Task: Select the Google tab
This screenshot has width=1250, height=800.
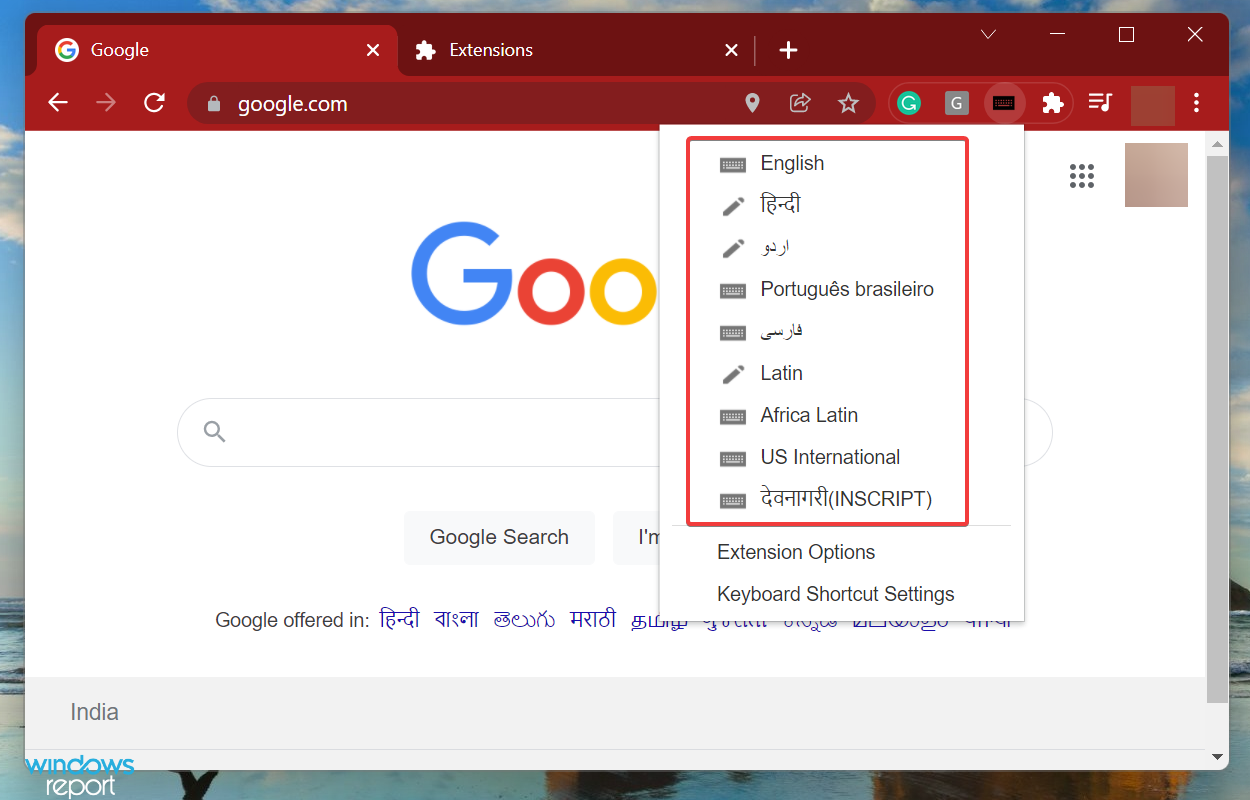Action: pyautogui.click(x=216, y=50)
